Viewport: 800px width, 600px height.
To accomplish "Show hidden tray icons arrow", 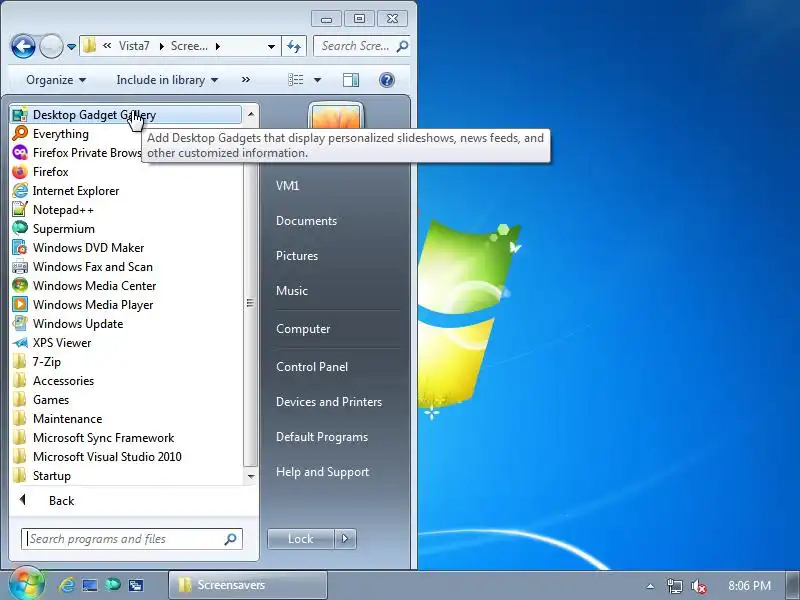I will [x=650, y=586].
